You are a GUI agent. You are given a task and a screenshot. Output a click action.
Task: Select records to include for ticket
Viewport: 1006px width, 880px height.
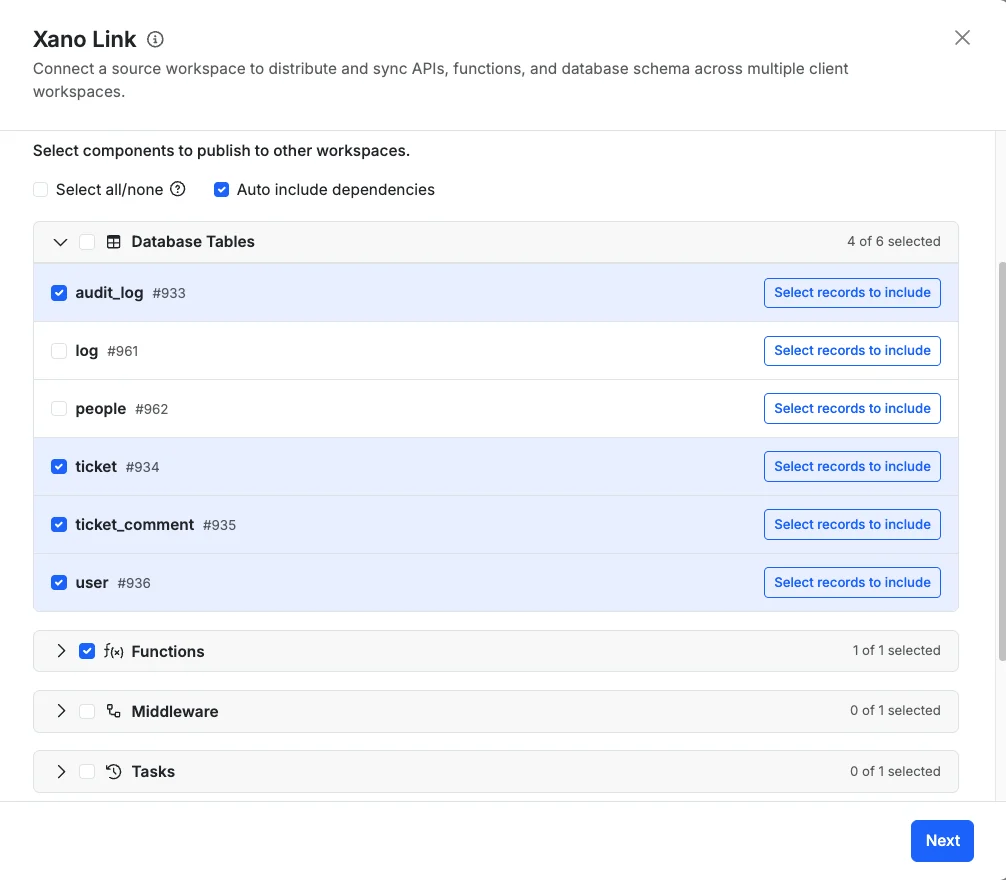[x=852, y=466]
